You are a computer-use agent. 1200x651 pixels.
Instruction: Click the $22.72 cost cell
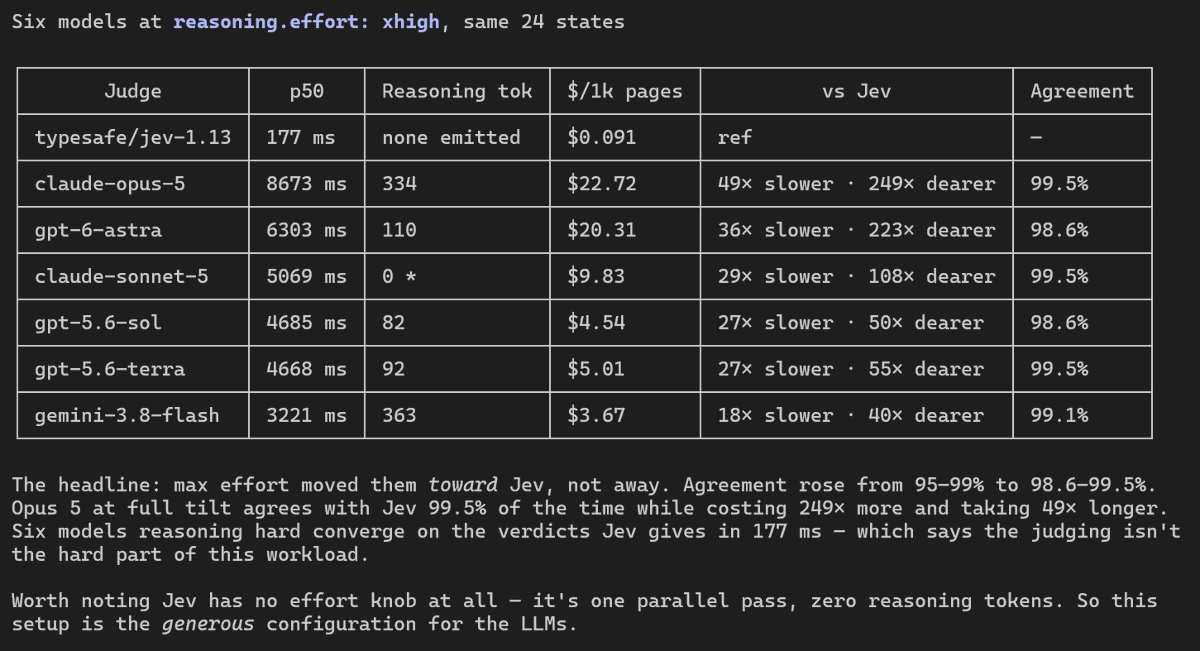pos(625,184)
